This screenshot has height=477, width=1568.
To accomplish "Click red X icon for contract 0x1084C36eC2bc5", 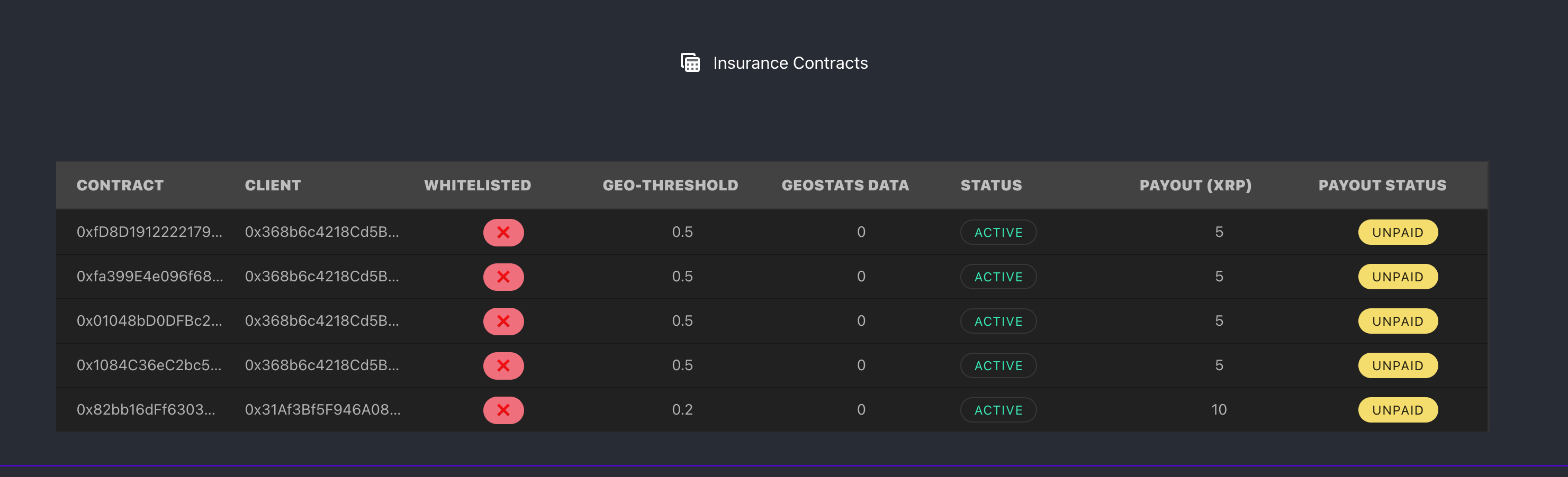I will [503, 365].
